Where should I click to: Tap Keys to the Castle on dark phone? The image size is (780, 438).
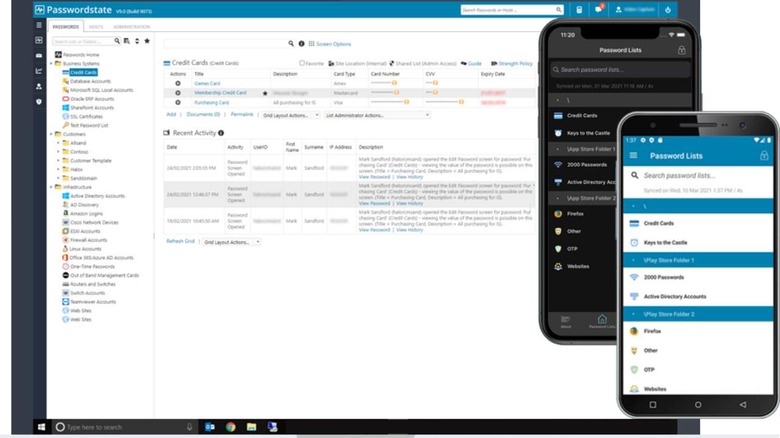tap(588, 133)
